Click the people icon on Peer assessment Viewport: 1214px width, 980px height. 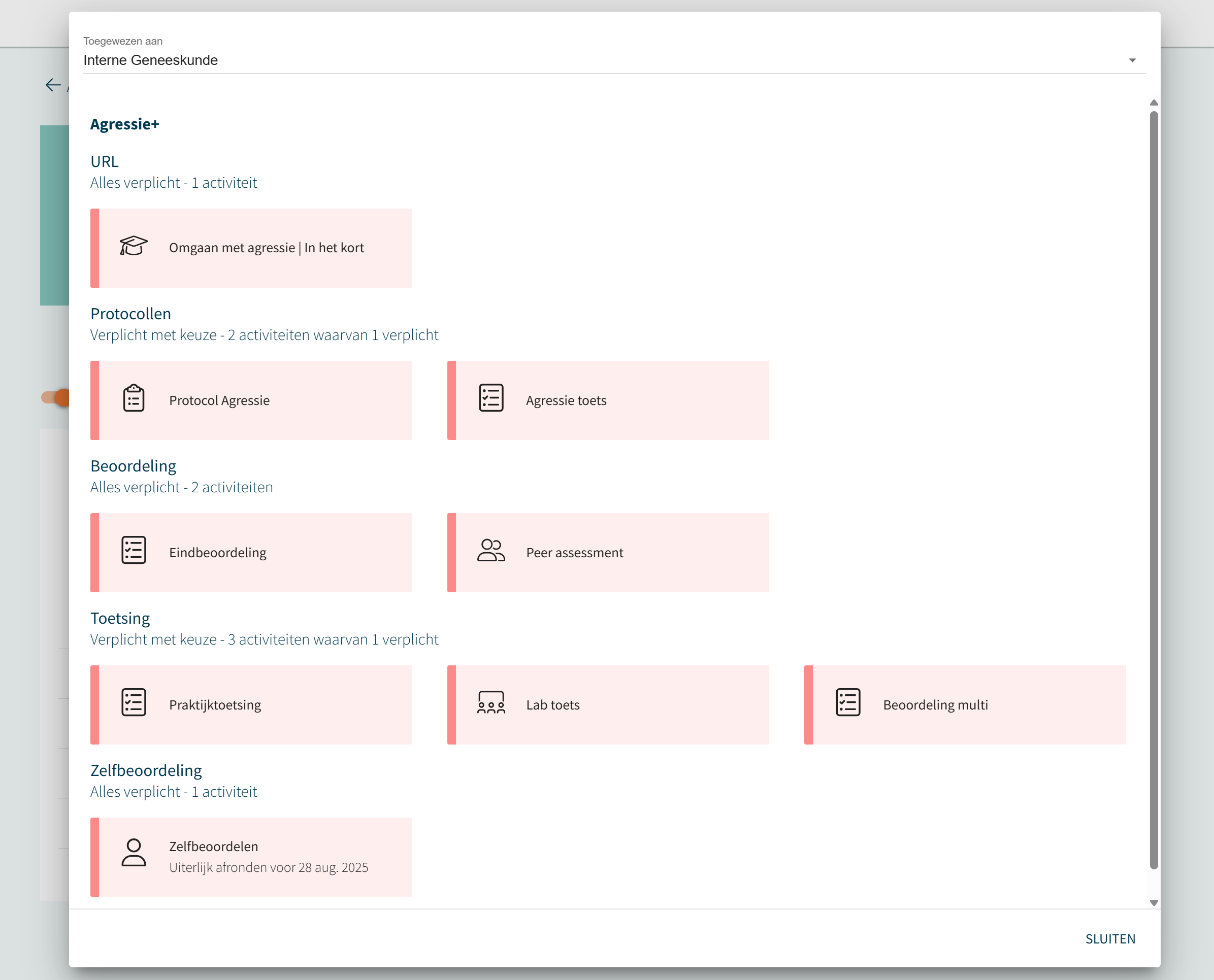tap(490, 551)
